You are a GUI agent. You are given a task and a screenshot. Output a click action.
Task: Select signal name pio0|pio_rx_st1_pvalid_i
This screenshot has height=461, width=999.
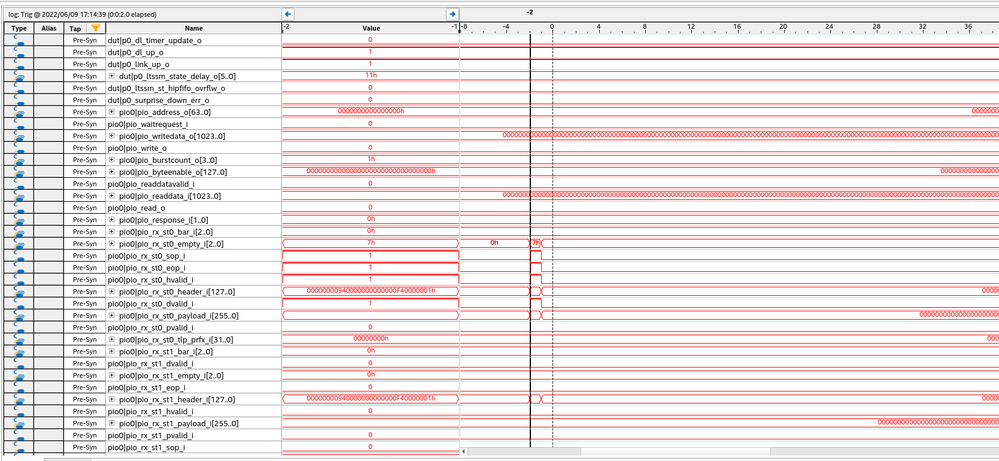pos(151,435)
